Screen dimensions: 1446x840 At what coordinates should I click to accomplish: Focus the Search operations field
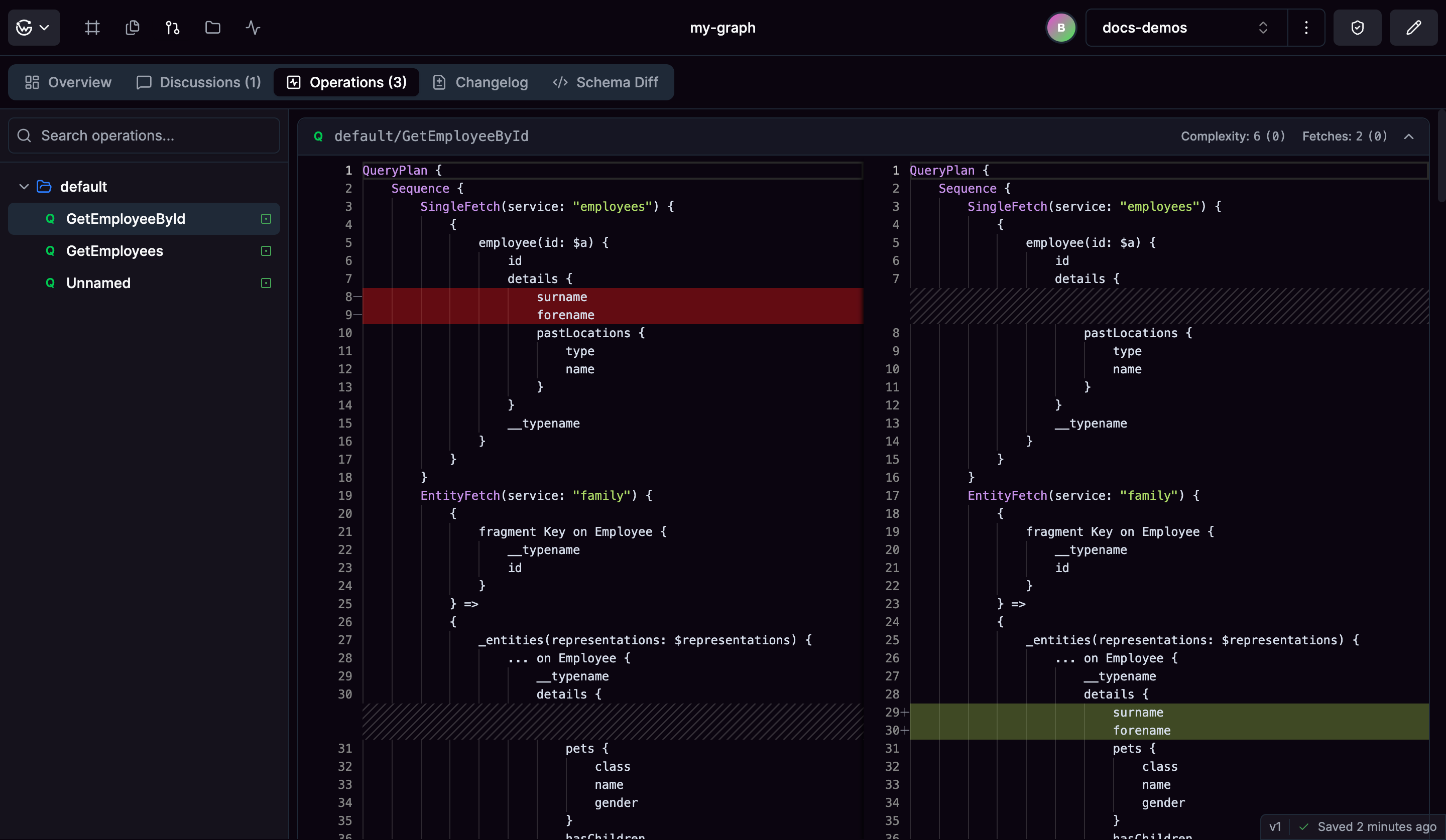(x=145, y=135)
